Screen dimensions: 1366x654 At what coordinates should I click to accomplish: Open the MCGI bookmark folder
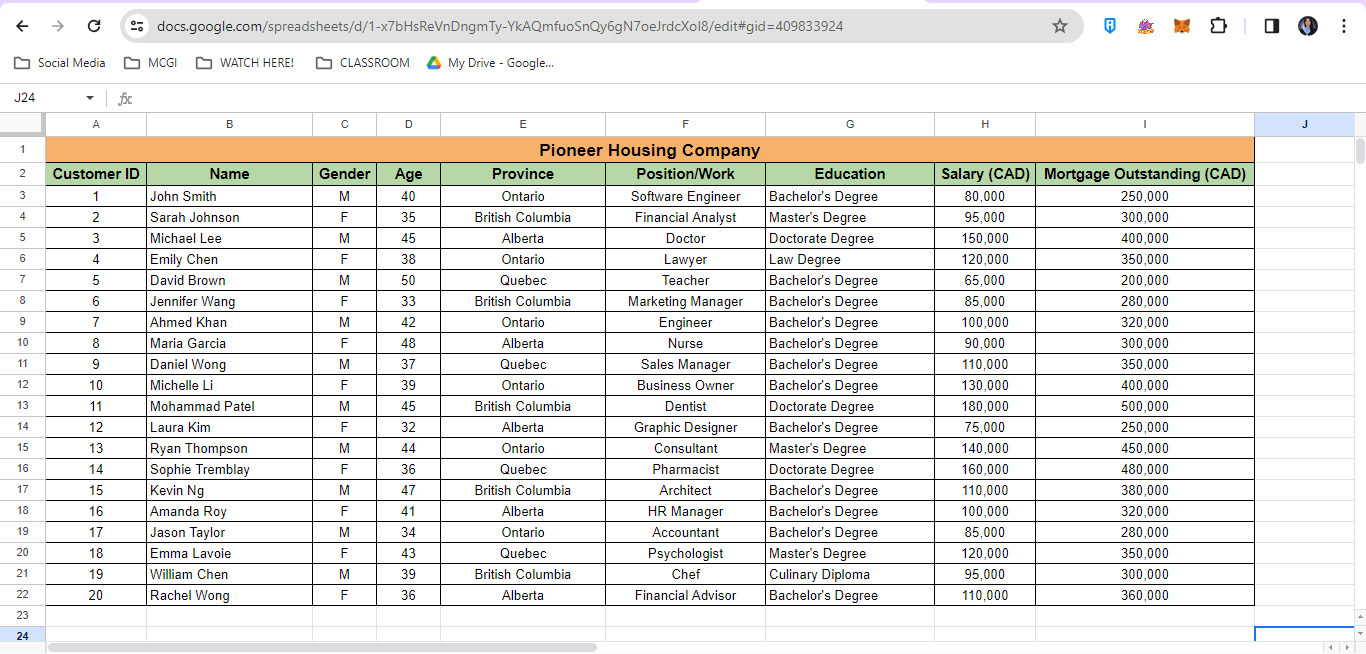click(151, 63)
